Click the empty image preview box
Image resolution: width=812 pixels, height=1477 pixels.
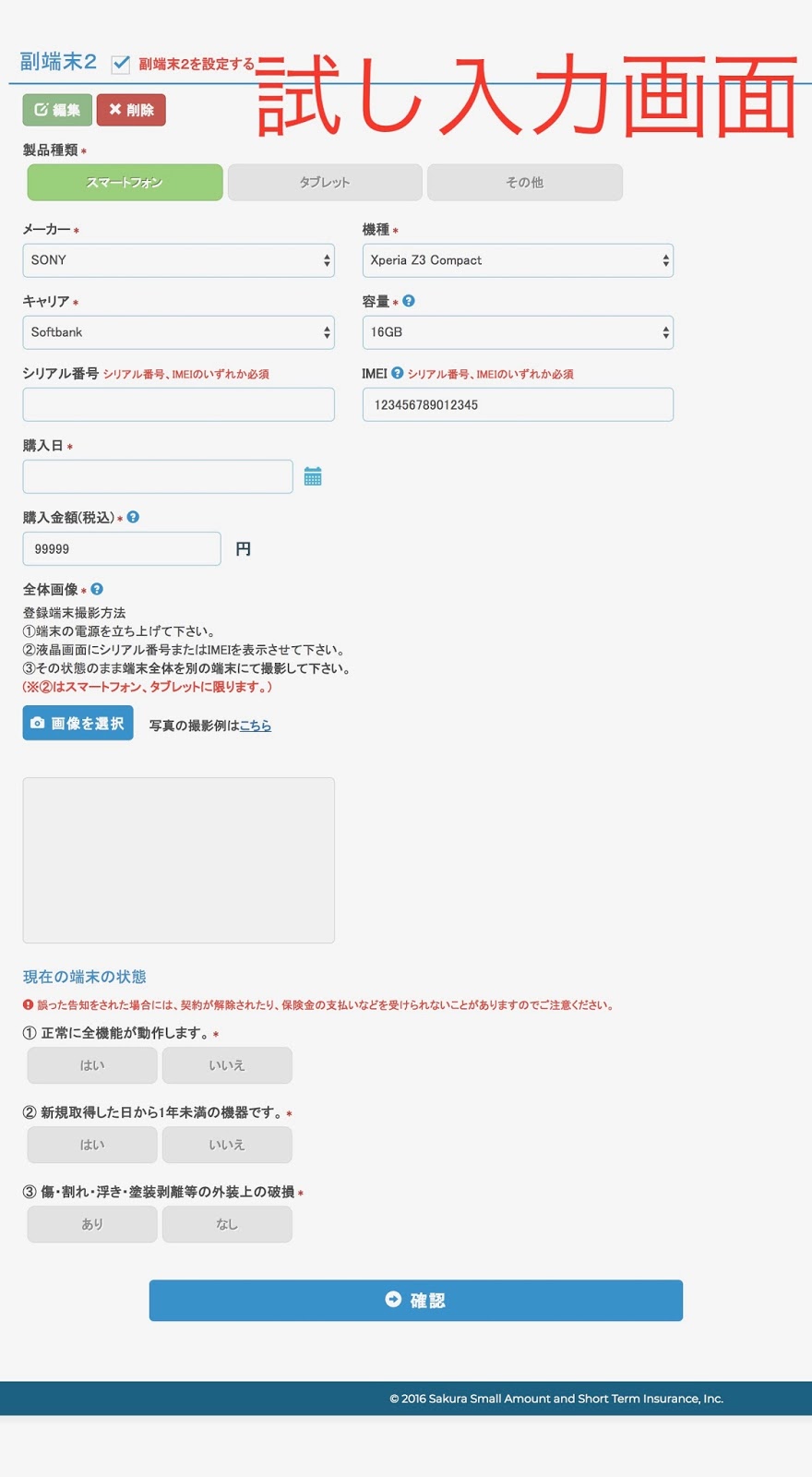coord(178,860)
